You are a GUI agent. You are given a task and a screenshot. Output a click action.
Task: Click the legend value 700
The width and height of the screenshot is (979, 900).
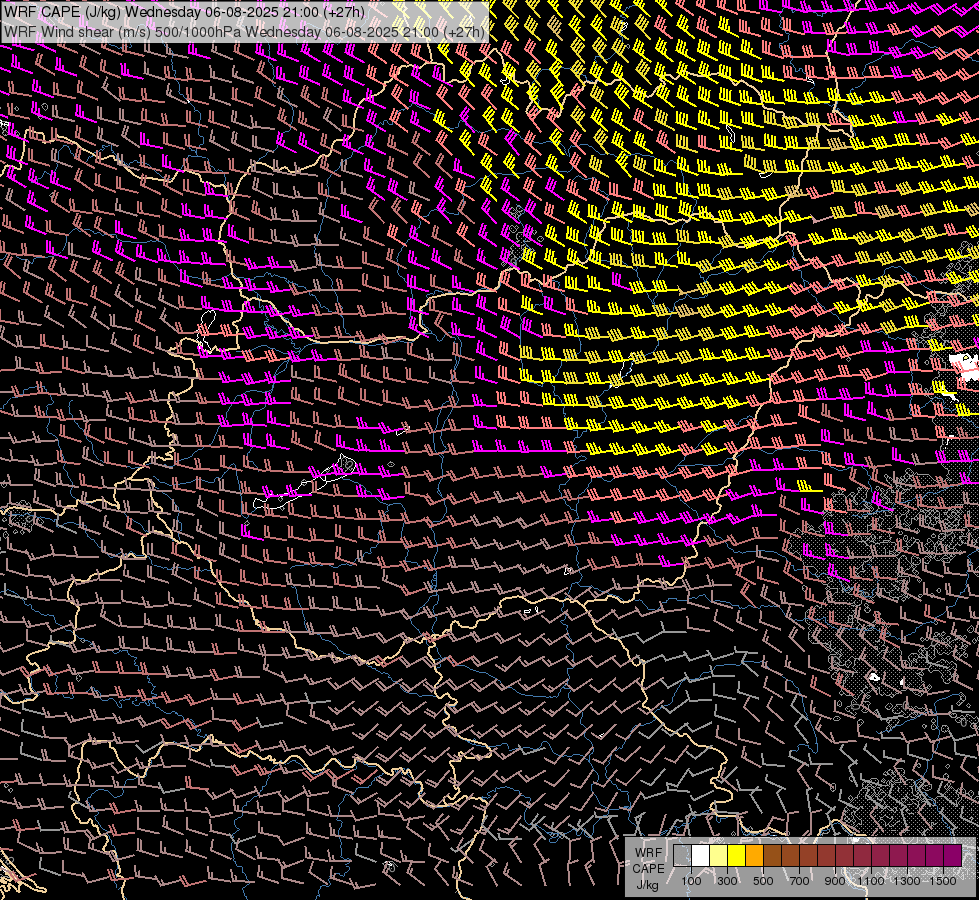tap(799, 881)
